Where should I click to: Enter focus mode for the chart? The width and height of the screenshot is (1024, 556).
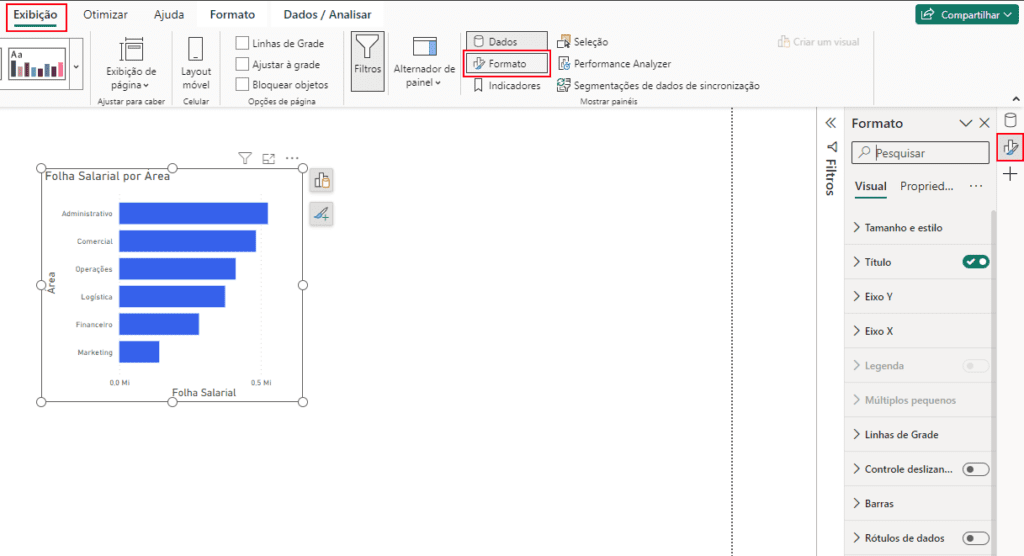(268, 158)
